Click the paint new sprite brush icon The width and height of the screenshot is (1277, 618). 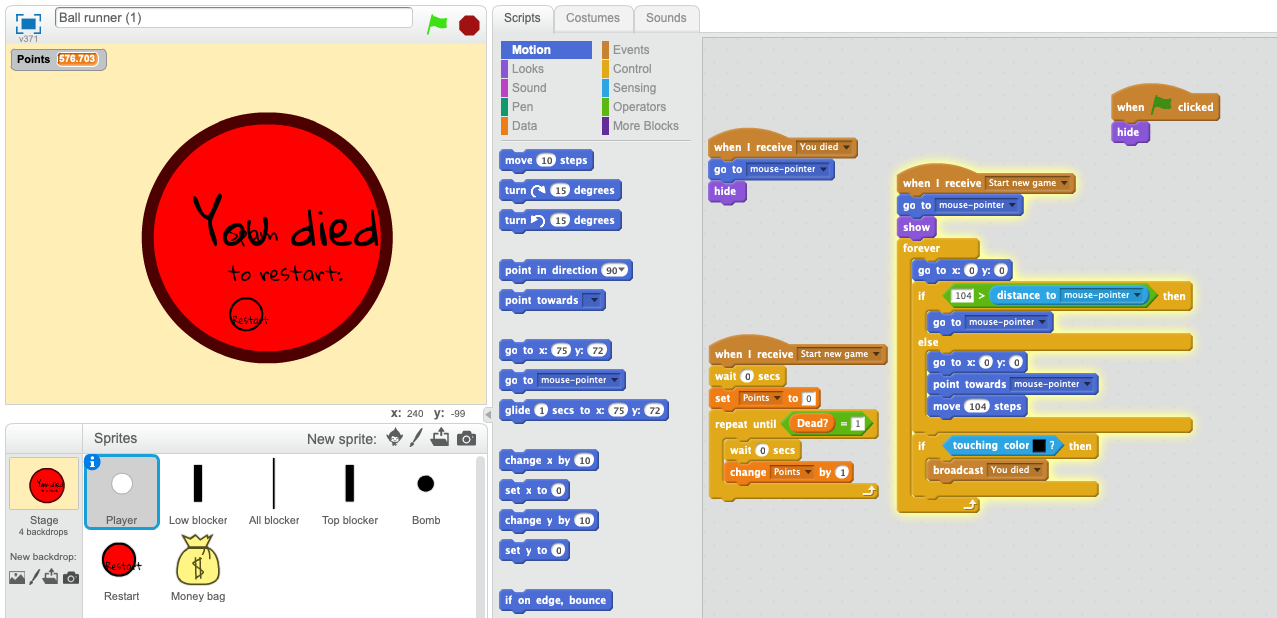tap(418, 438)
